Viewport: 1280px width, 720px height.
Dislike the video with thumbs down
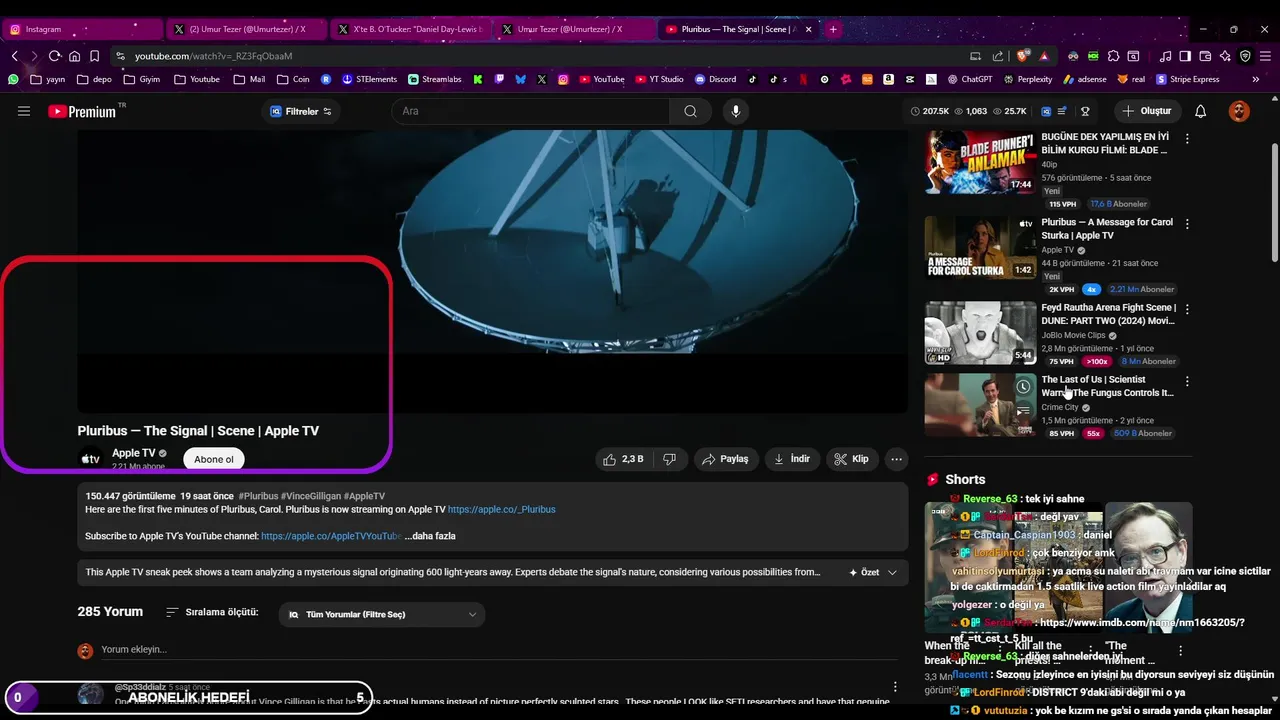[669, 459]
